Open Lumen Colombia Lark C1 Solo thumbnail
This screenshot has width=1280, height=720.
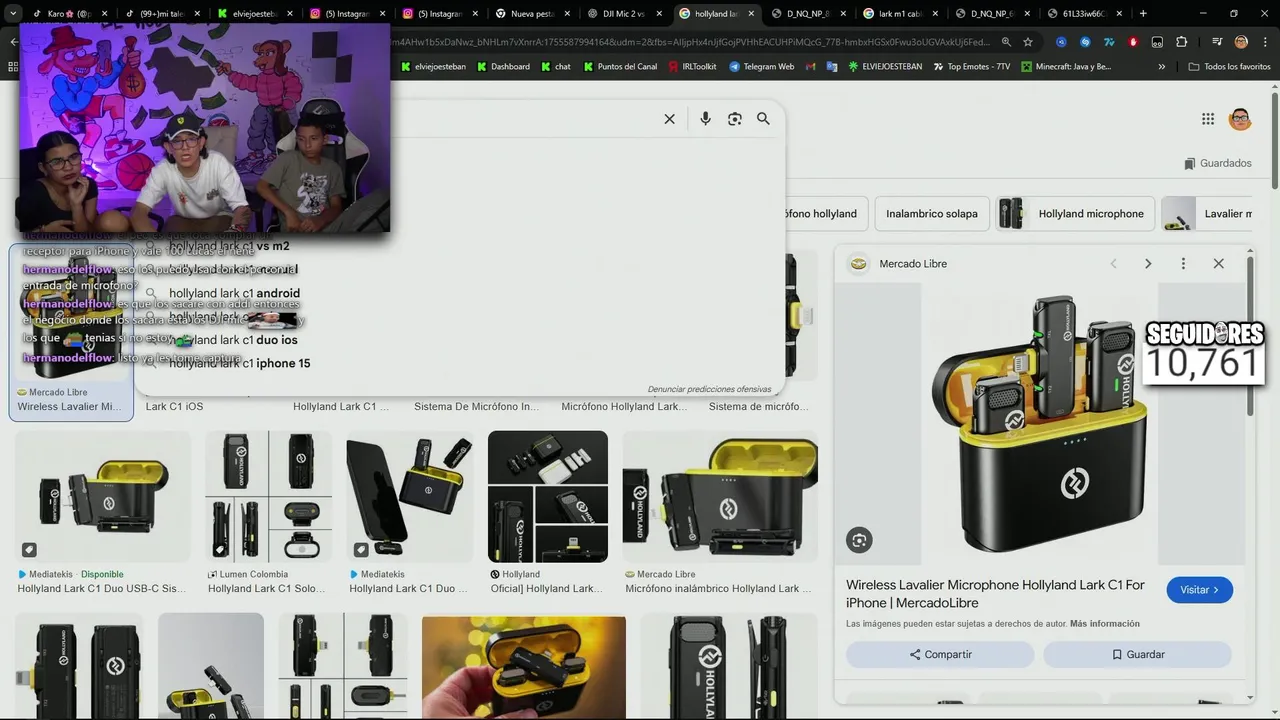(268, 496)
